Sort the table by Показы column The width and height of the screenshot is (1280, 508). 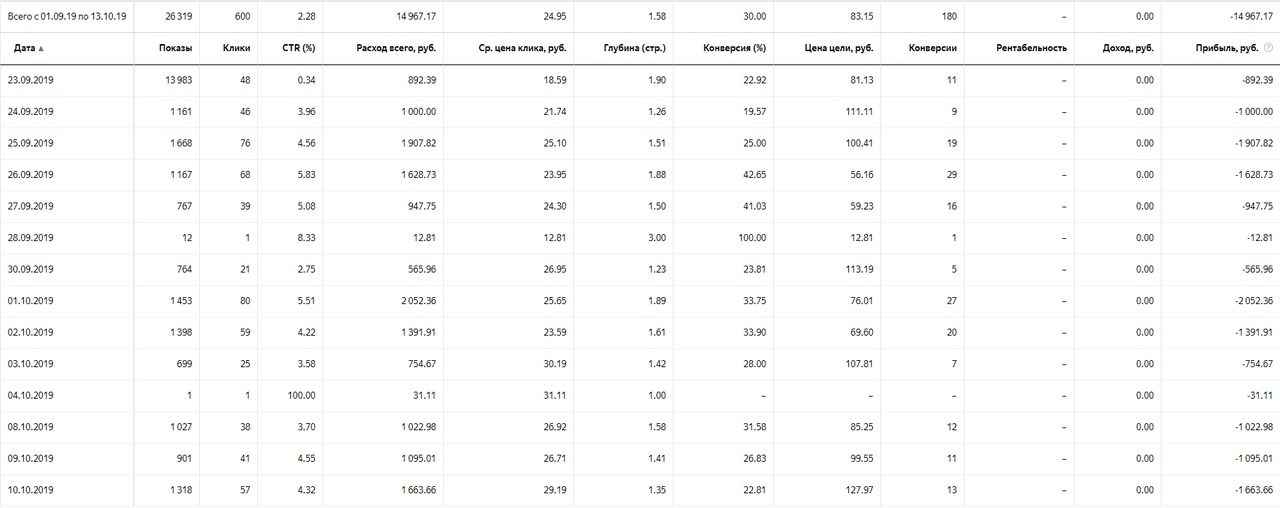point(175,48)
